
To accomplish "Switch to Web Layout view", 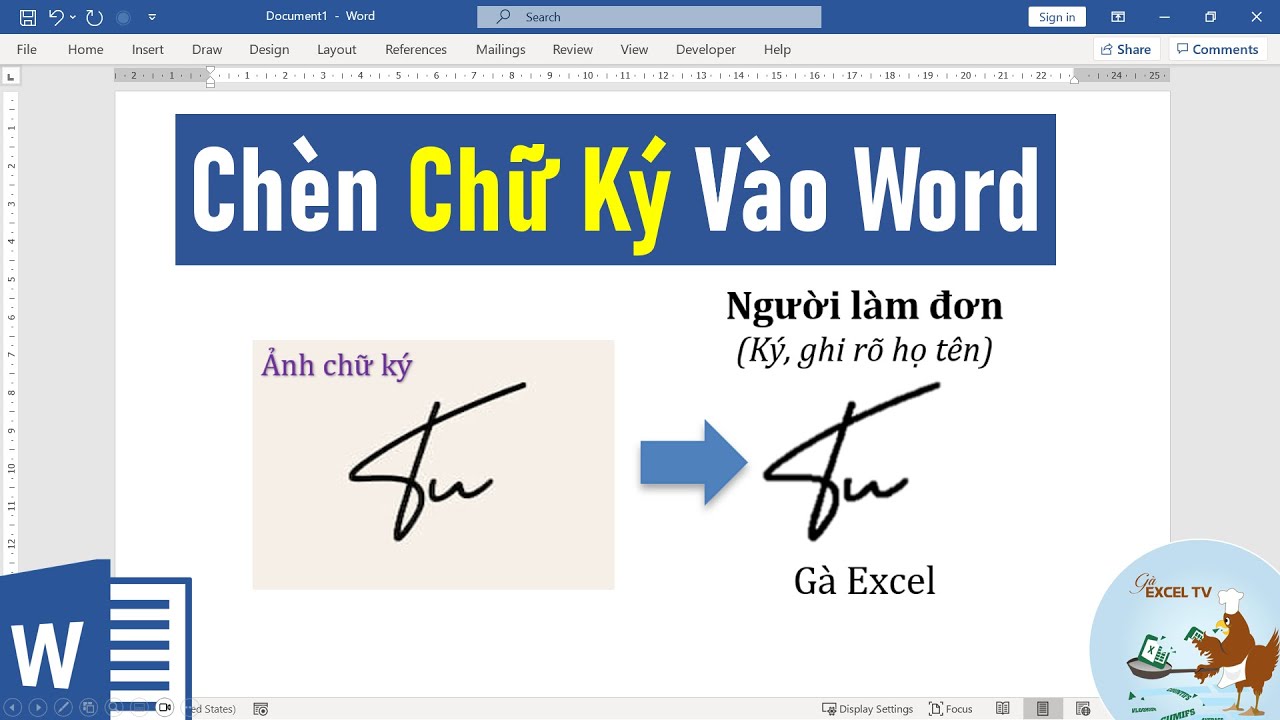I will click(x=1083, y=709).
